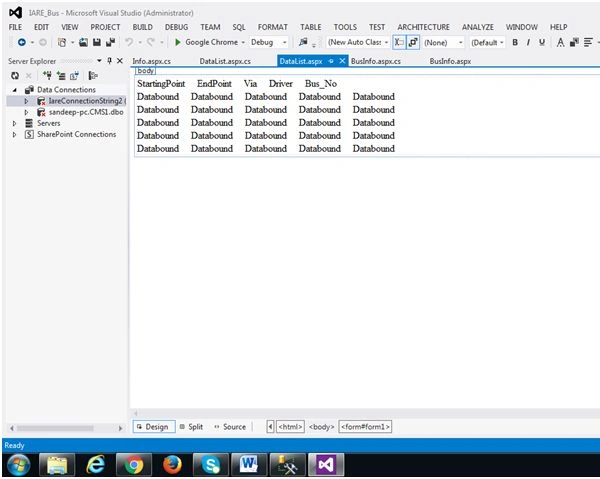Click the Start debugging green play icon
This screenshot has width=600, height=479.
(x=177, y=42)
